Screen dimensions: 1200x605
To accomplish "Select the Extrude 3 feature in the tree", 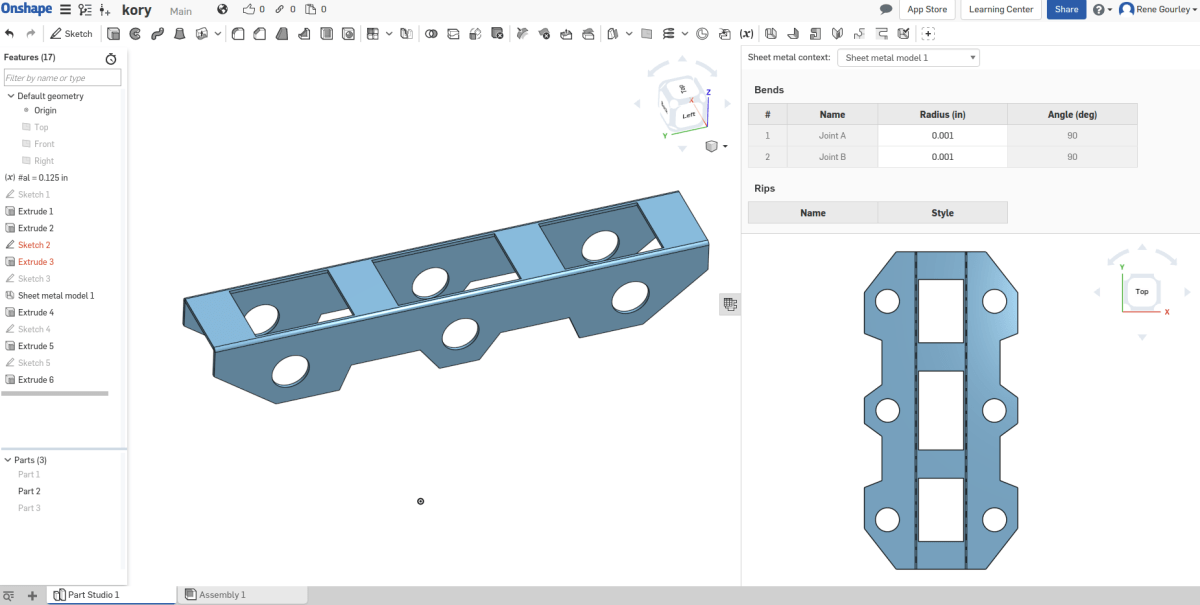I will (38, 261).
